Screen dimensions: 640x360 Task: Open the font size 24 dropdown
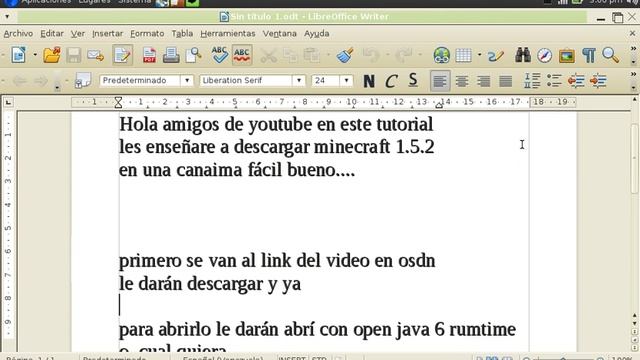[346, 80]
